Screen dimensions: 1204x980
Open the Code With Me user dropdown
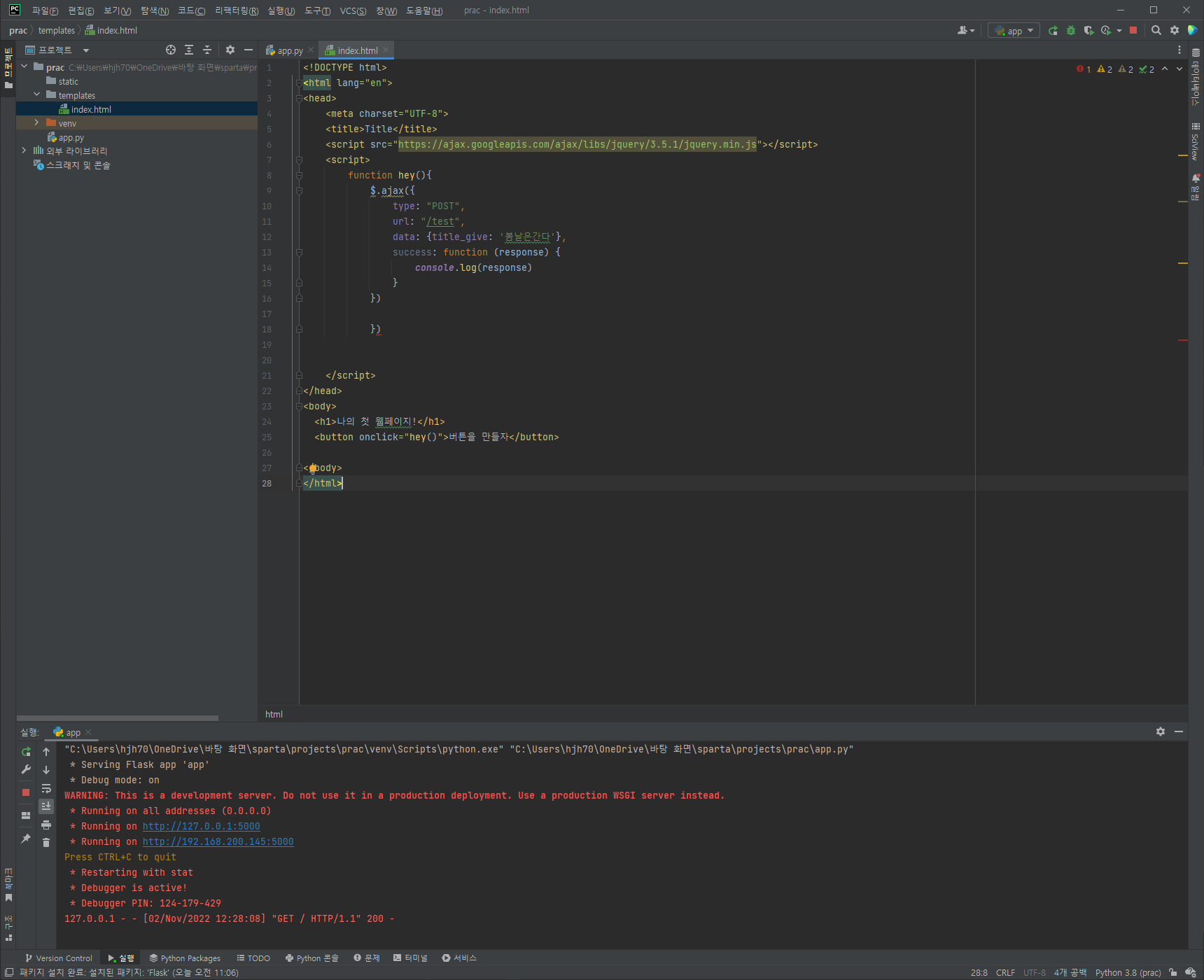pyautogui.click(x=966, y=31)
